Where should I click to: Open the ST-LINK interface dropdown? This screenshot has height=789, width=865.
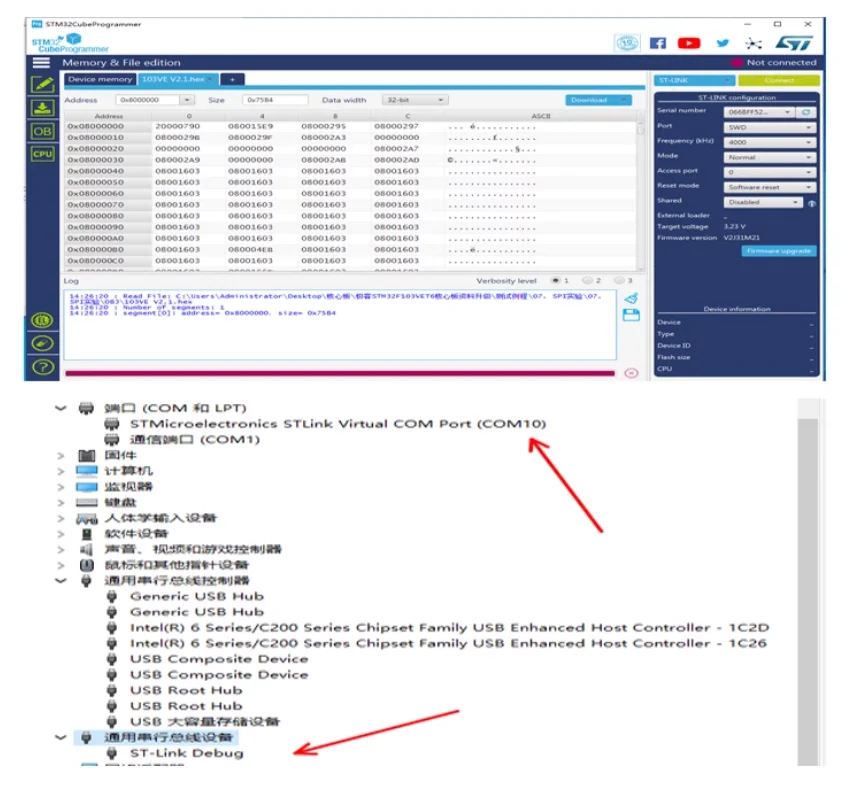click(694, 81)
